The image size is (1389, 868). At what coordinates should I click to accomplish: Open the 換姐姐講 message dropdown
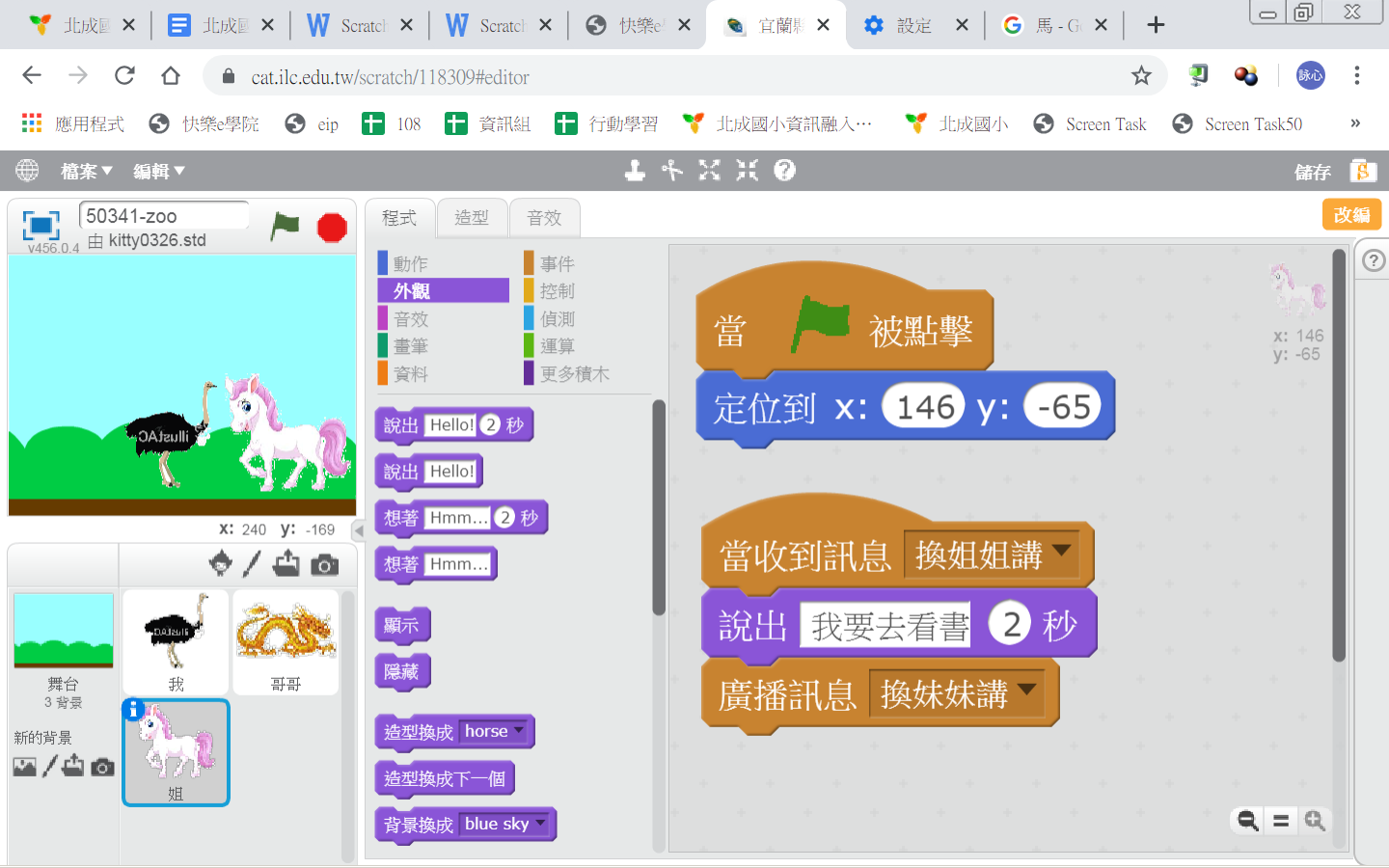pyautogui.click(x=992, y=555)
